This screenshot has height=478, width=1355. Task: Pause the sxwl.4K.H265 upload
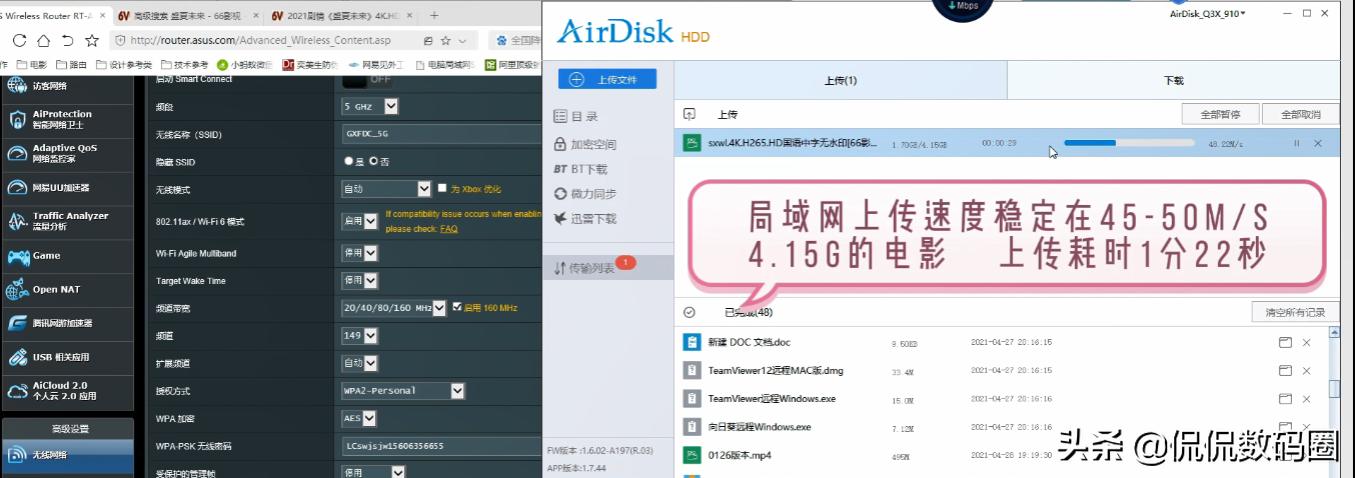point(1297,143)
